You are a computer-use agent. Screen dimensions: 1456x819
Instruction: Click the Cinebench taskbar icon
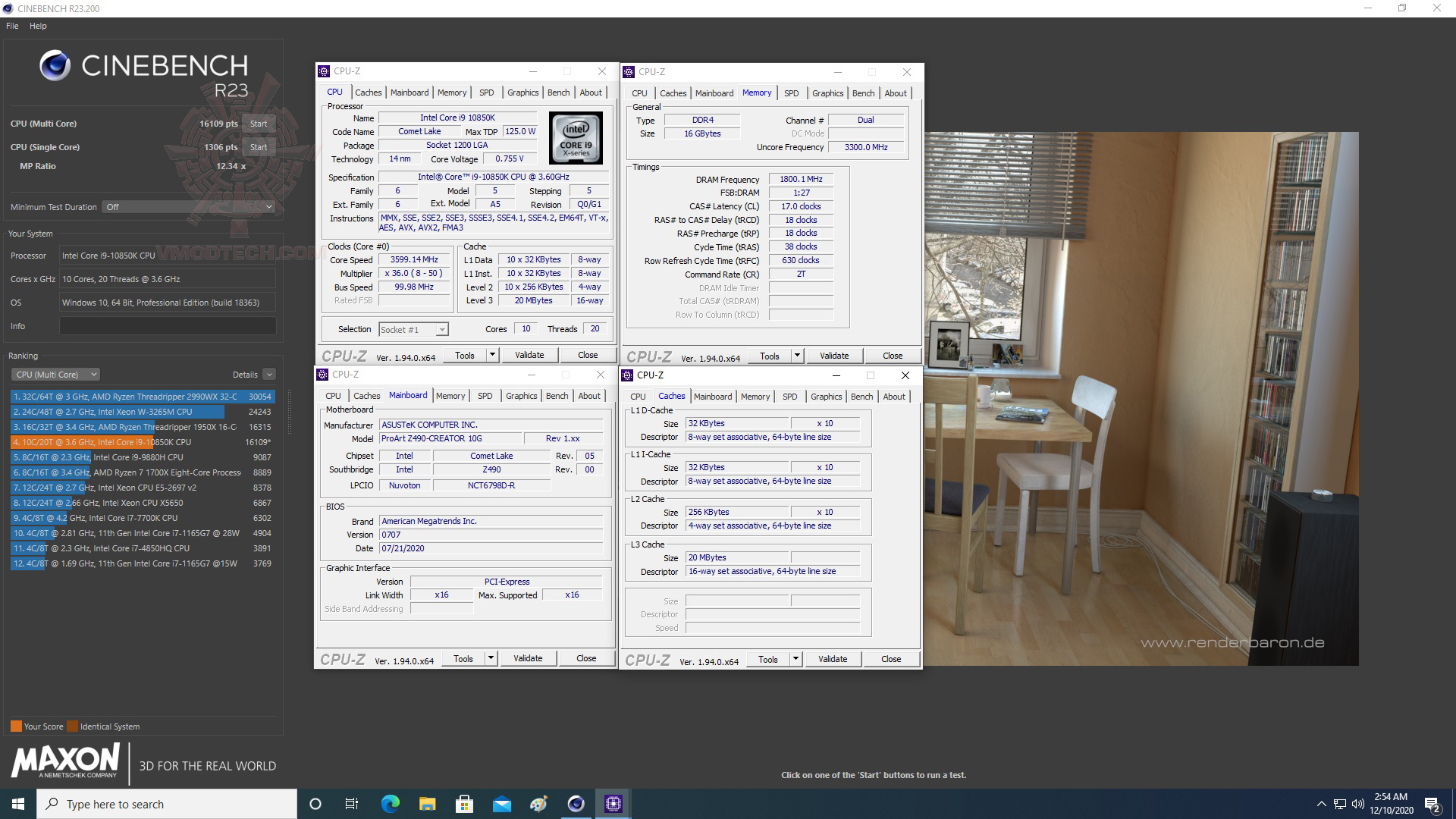[x=576, y=804]
